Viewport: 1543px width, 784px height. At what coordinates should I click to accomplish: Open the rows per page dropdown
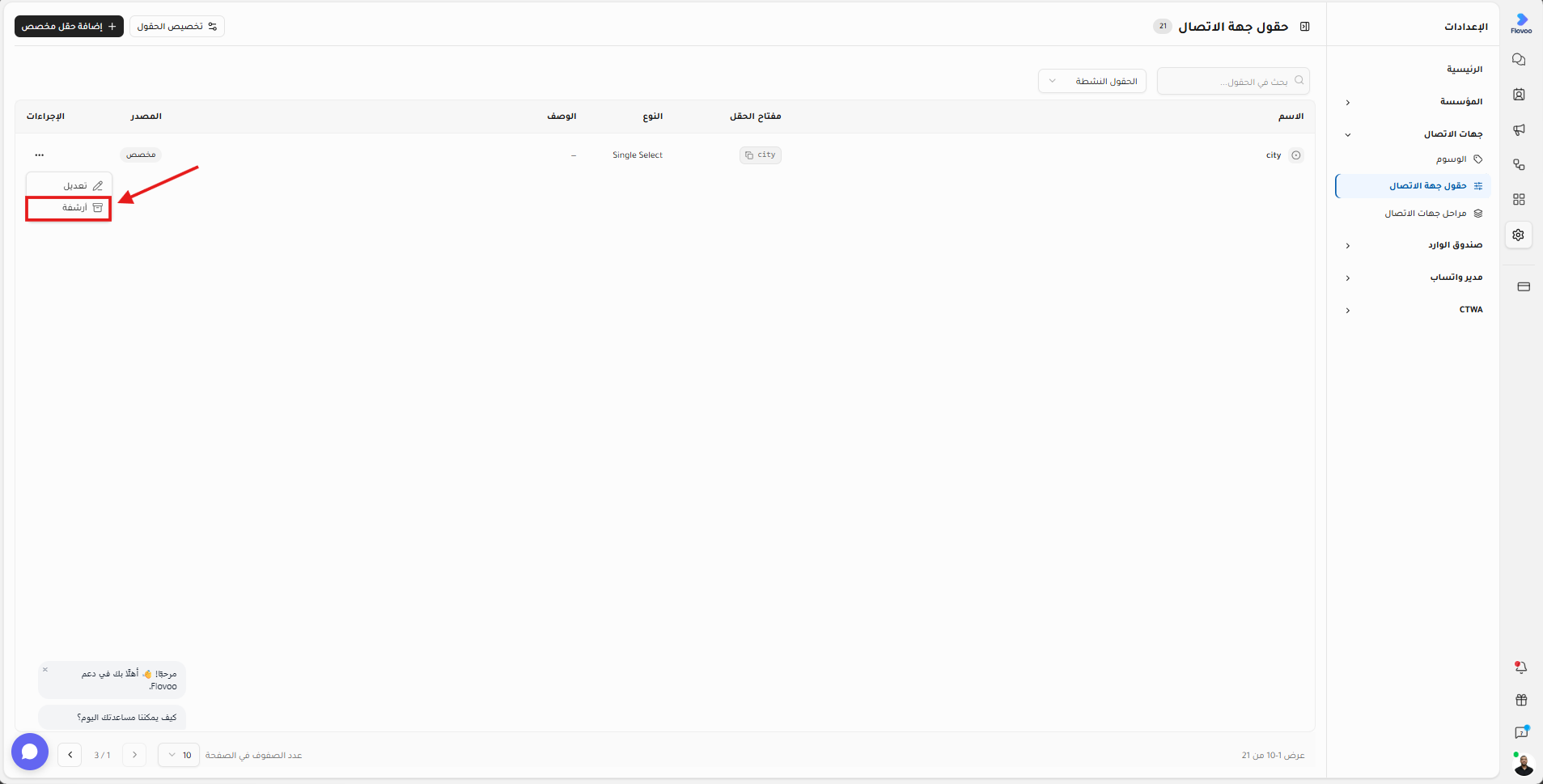[x=179, y=755]
